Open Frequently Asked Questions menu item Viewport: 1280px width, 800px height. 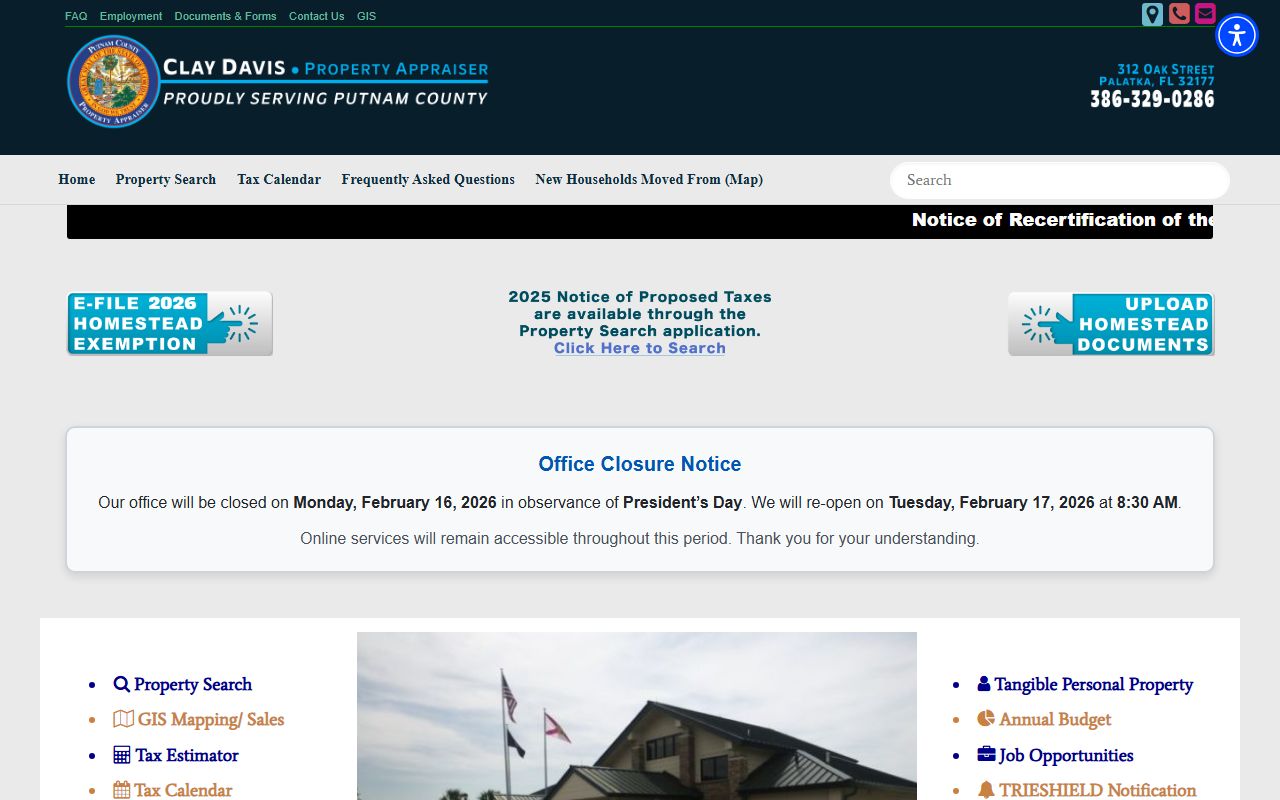pyautogui.click(x=428, y=180)
